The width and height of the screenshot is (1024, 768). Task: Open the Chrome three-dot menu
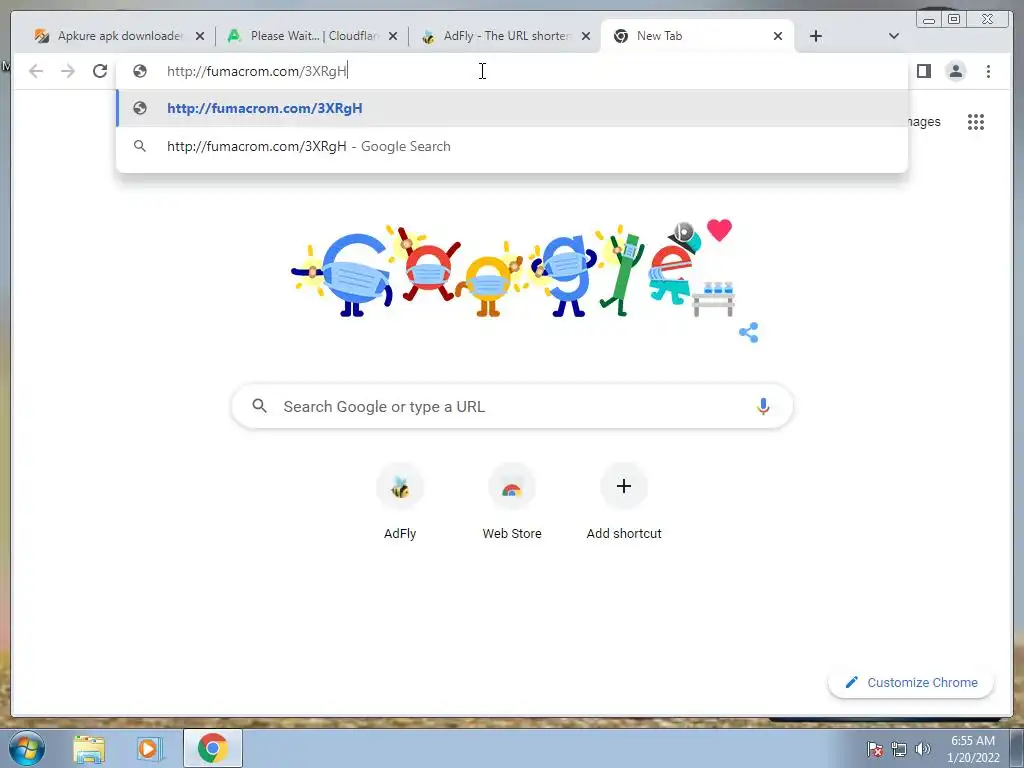coord(988,71)
